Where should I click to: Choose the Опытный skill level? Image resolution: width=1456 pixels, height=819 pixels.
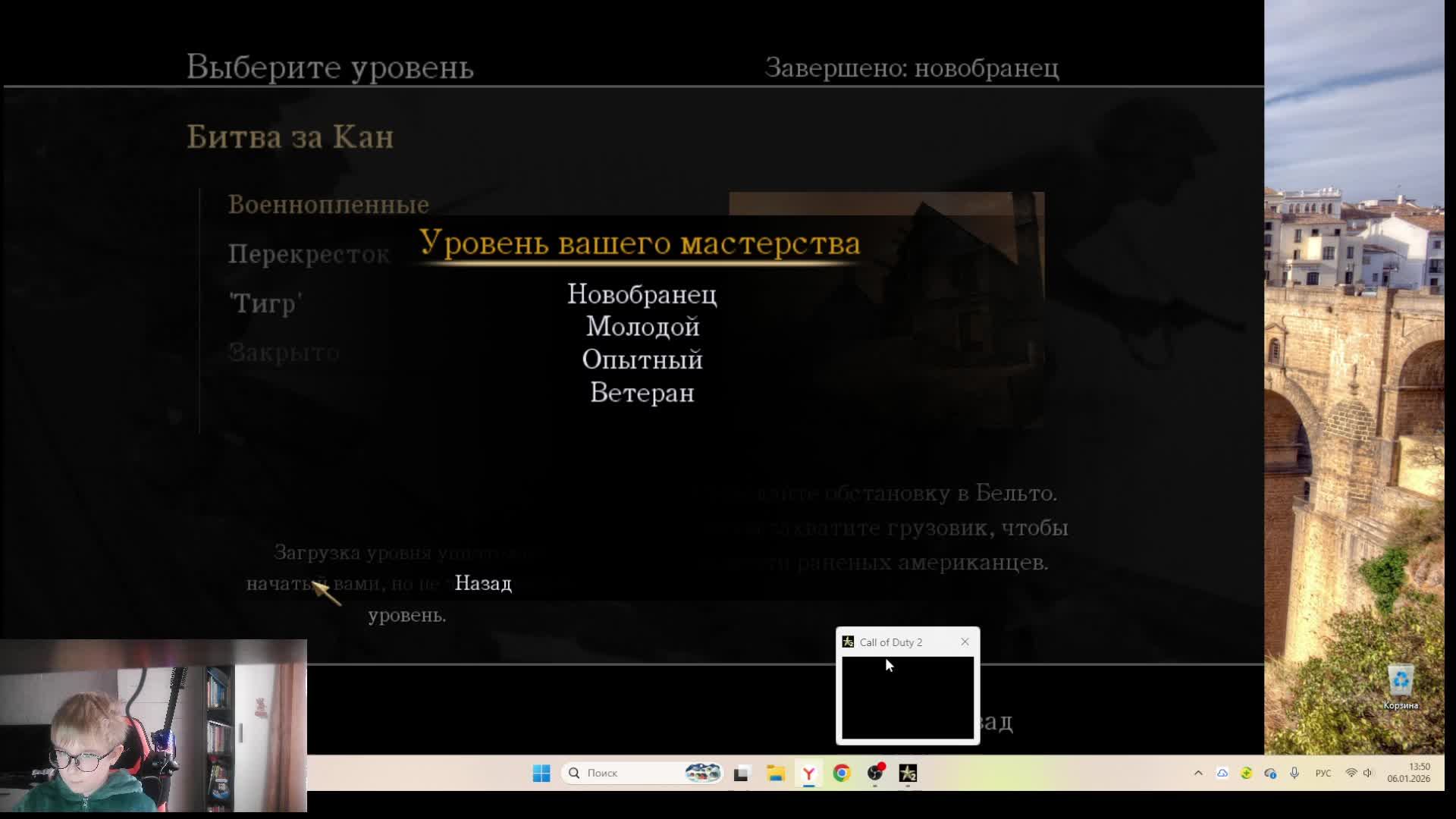(x=642, y=360)
